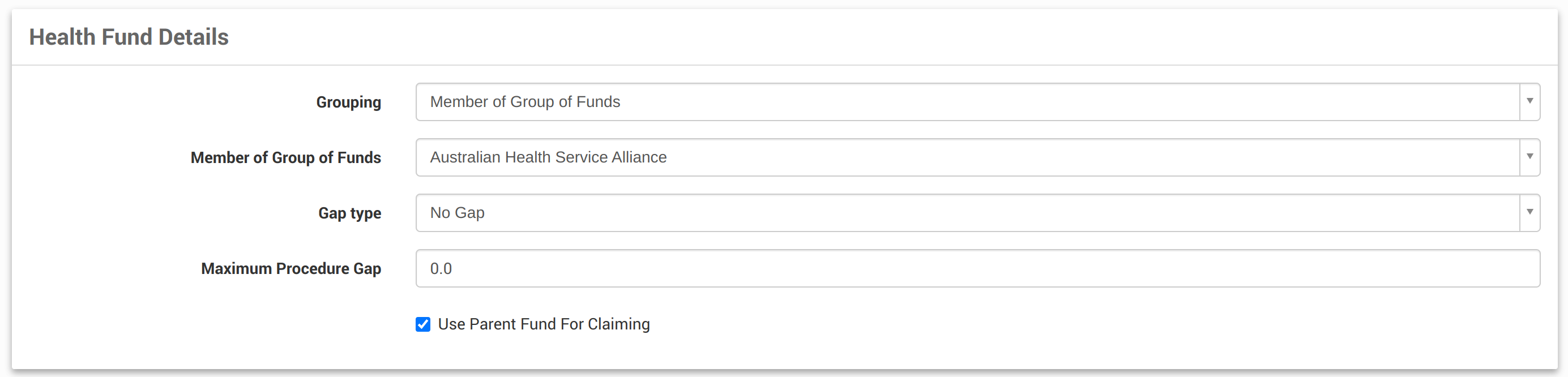
Task: Click the Grouping field label
Action: (348, 102)
